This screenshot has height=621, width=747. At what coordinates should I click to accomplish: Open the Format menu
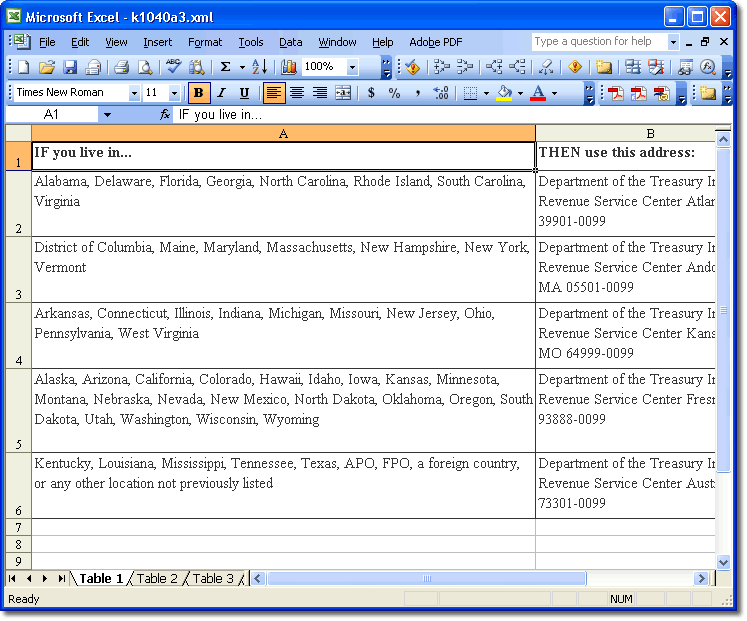click(205, 42)
